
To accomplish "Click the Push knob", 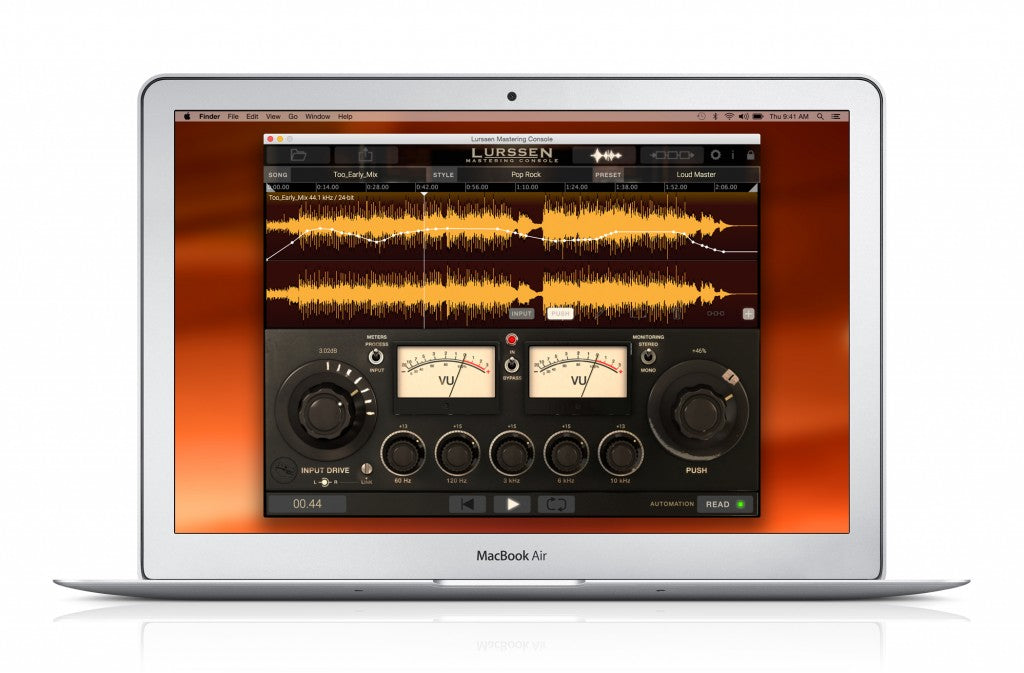I will click(697, 412).
